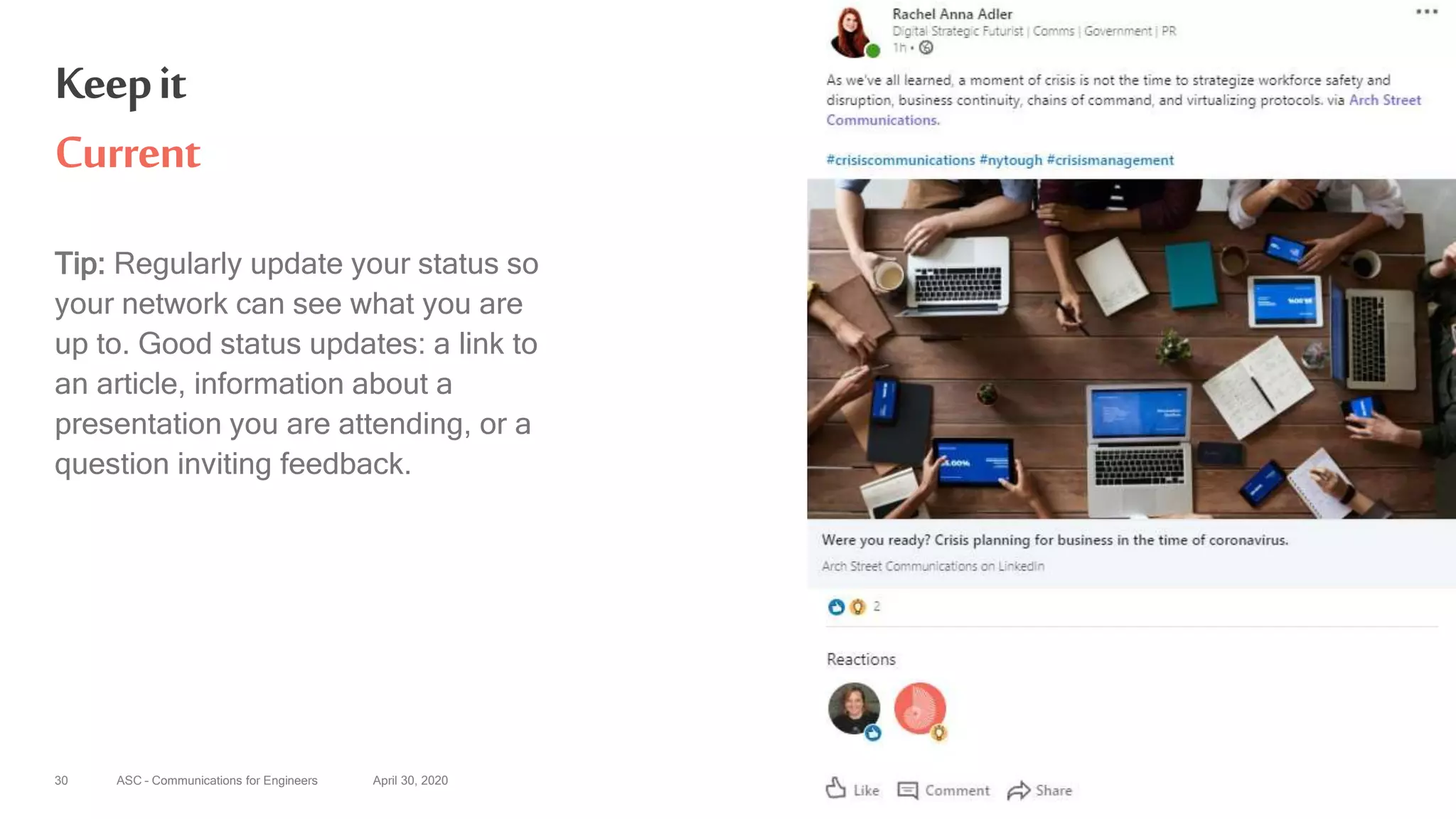Click the Comment speech bubble icon
1456x819 pixels.
pos(908,790)
